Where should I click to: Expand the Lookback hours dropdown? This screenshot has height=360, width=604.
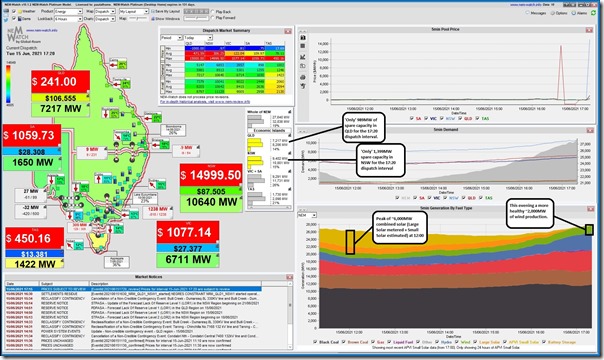pos(68,18)
